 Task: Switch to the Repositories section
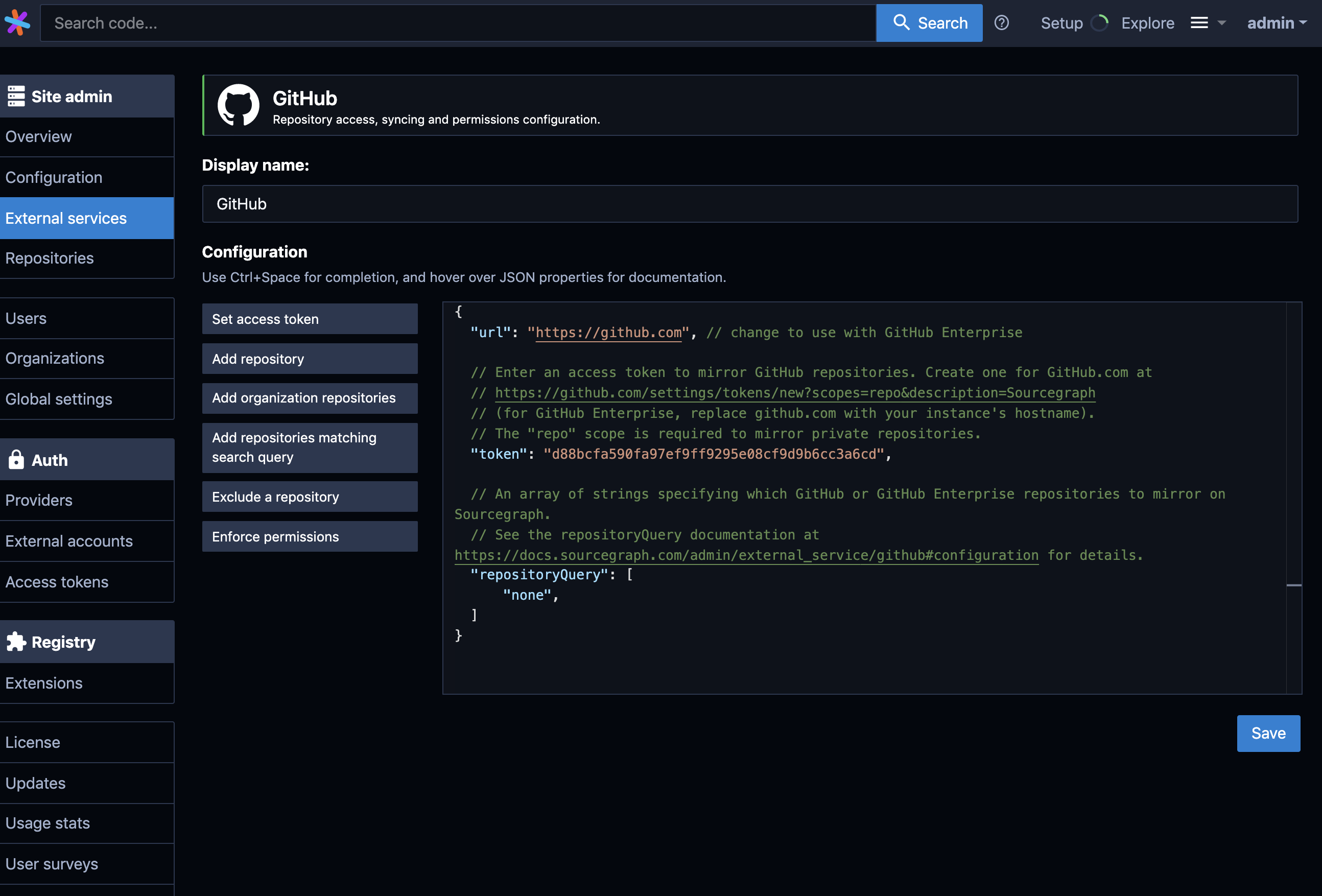pos(50,258)
